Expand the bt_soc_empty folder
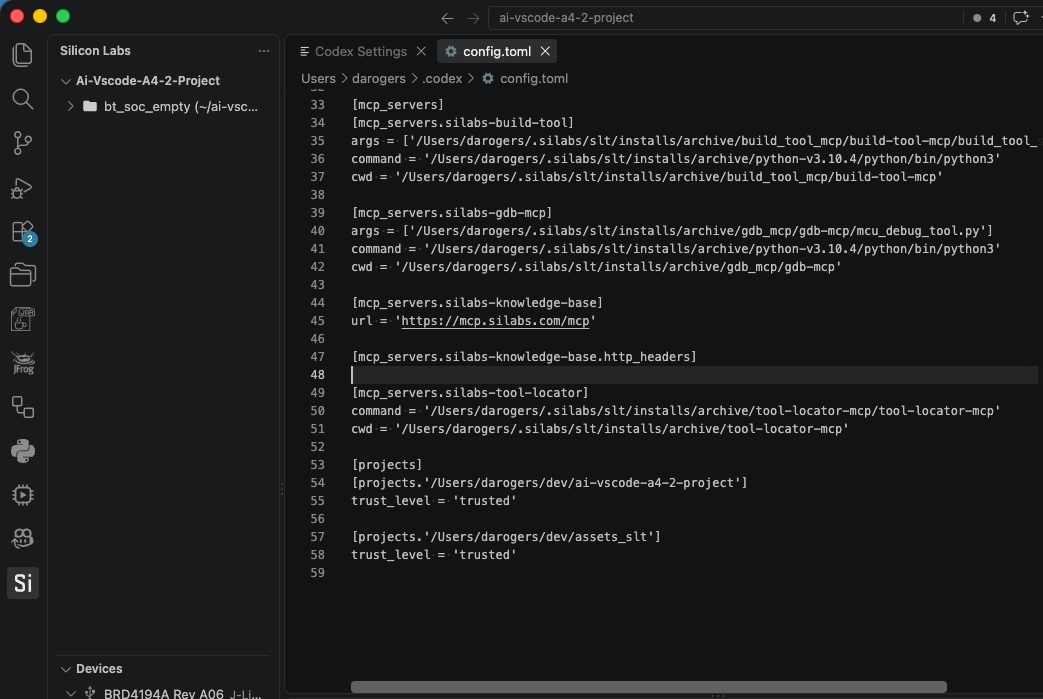The image size is (1043, 699). point(71,106)
